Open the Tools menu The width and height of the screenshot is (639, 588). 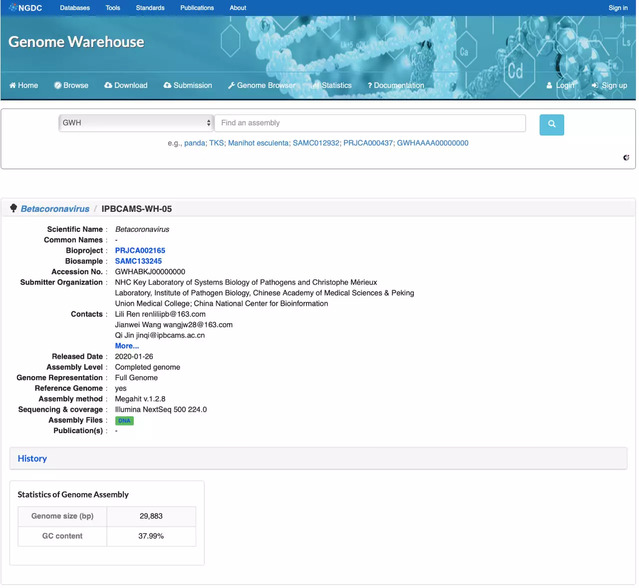click(113, 8)
